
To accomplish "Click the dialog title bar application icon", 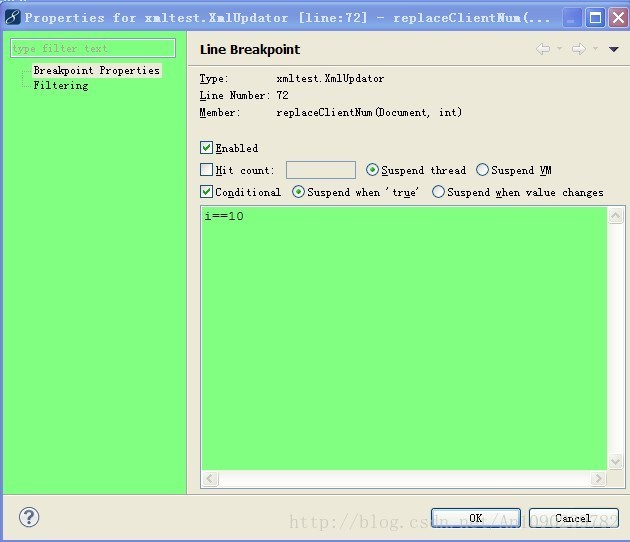I will coord(12,17).
